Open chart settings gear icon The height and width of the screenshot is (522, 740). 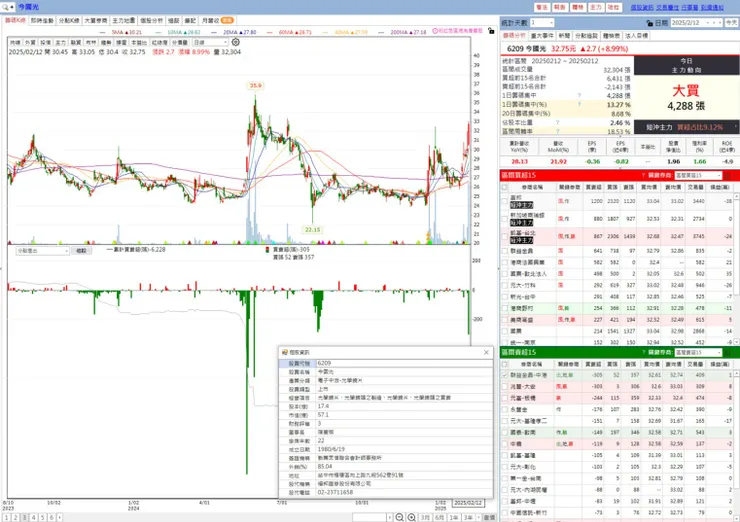coord(235,42)
